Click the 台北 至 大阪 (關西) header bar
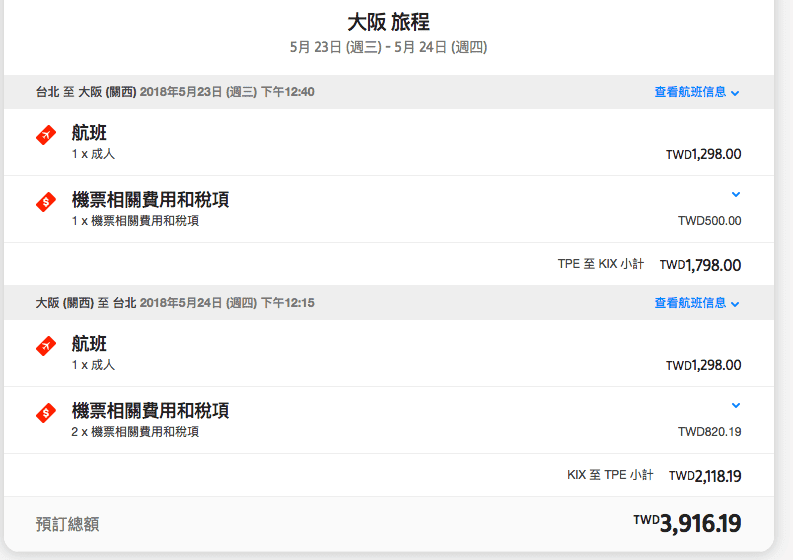The width and height of the screenshot is (793, 560). coord(388,92)
